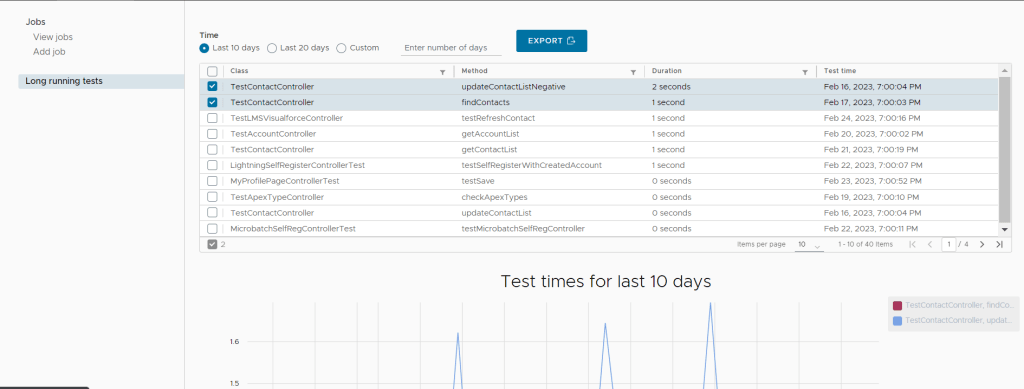Check the getContactList row checkbox

(x=212, y=149)
